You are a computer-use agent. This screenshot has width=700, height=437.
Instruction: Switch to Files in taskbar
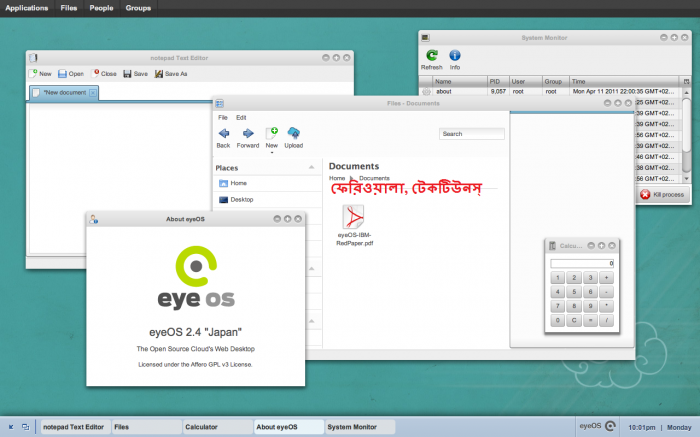146,427
